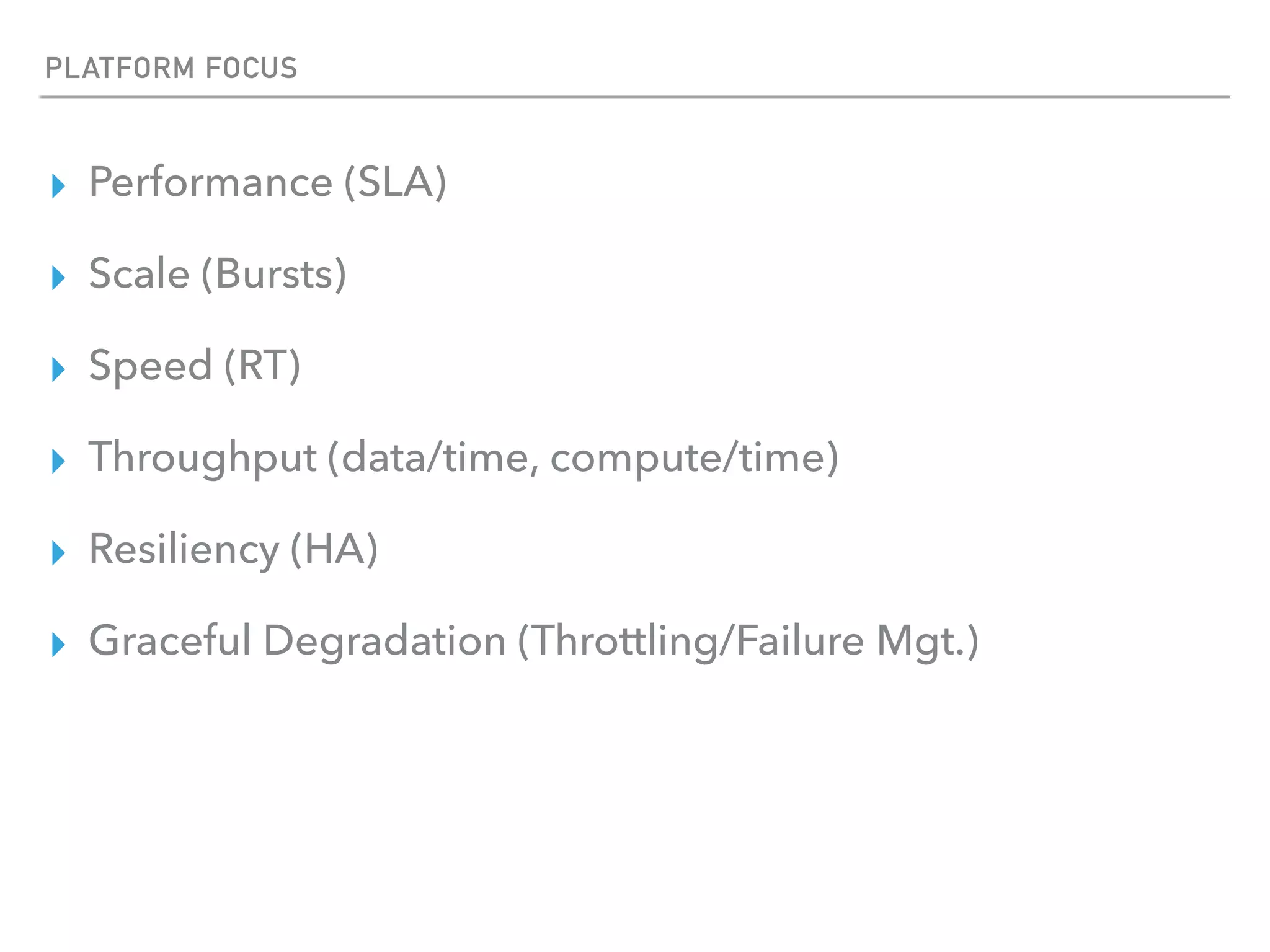Click the blue arrow bullet beside Speed
1270x952 pixels.
point(59,369)
